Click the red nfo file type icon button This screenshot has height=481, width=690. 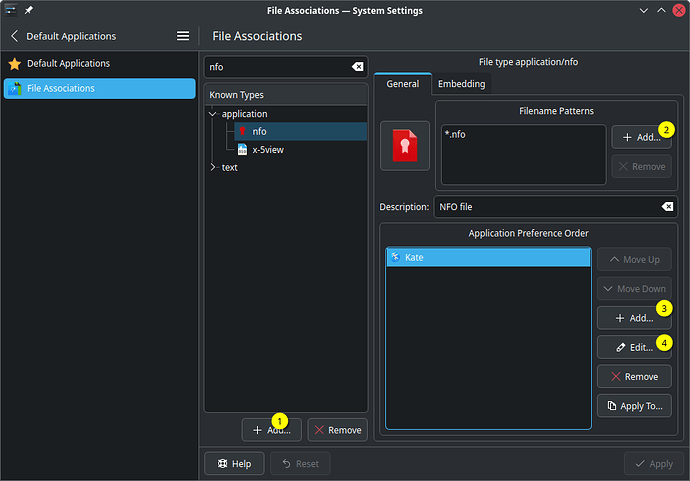pyautogui.click(x=405, y=146)
